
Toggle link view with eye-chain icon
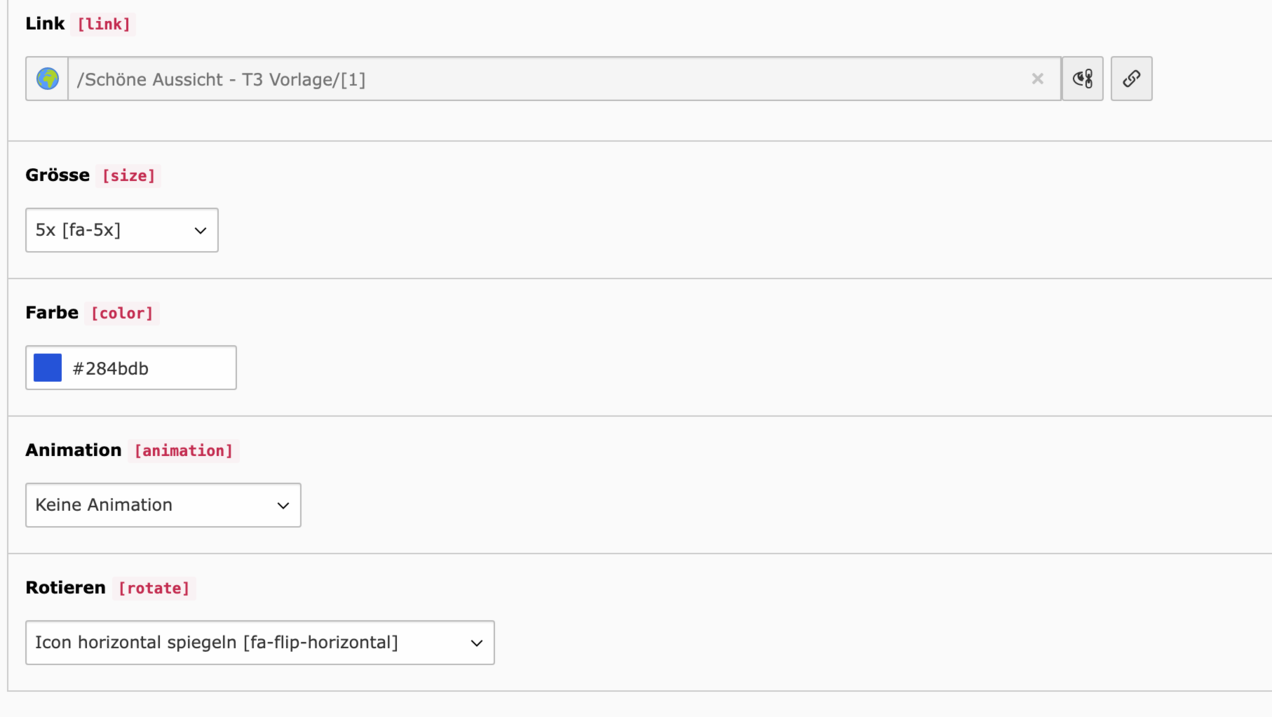[x=1082, y=79]
